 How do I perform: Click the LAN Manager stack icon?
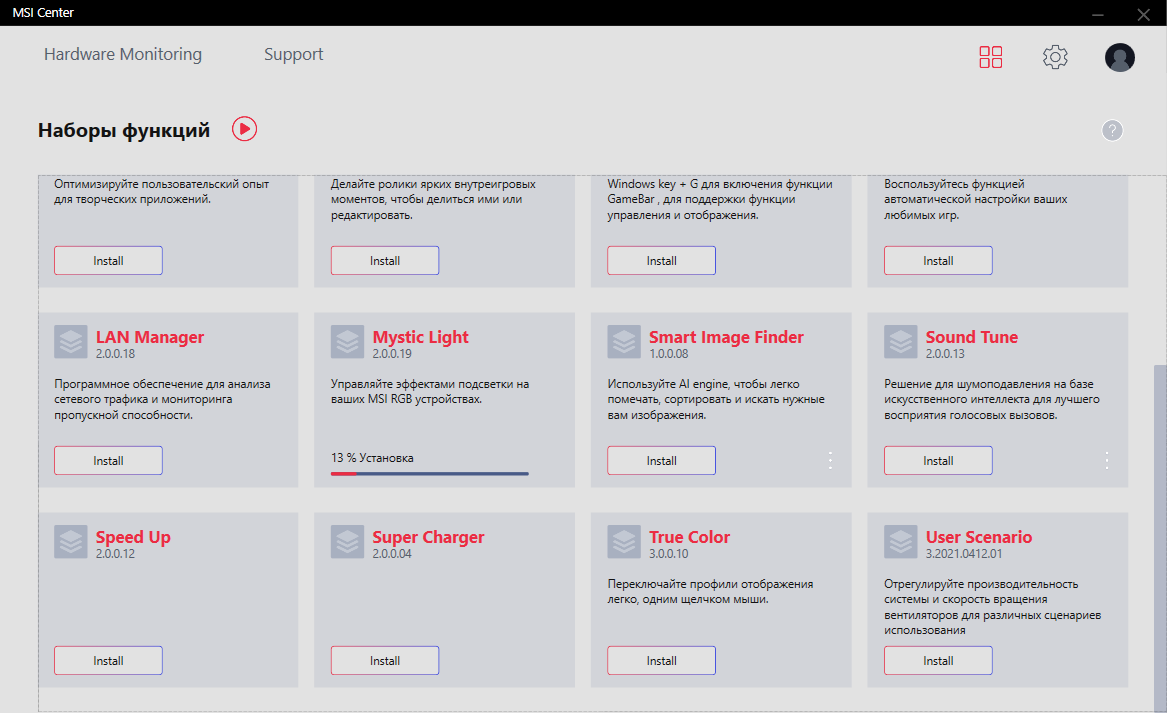tap(71, 342)
